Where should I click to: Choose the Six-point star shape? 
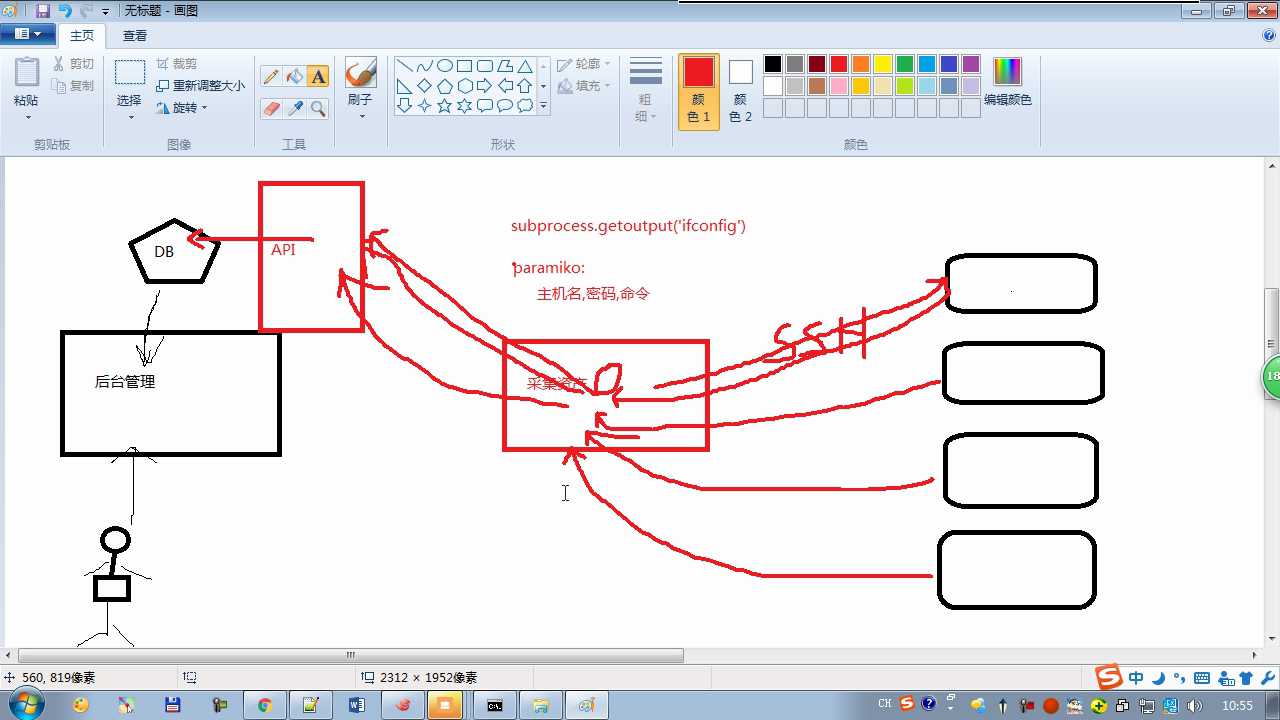pyautogui.click(x=465, y=106)
